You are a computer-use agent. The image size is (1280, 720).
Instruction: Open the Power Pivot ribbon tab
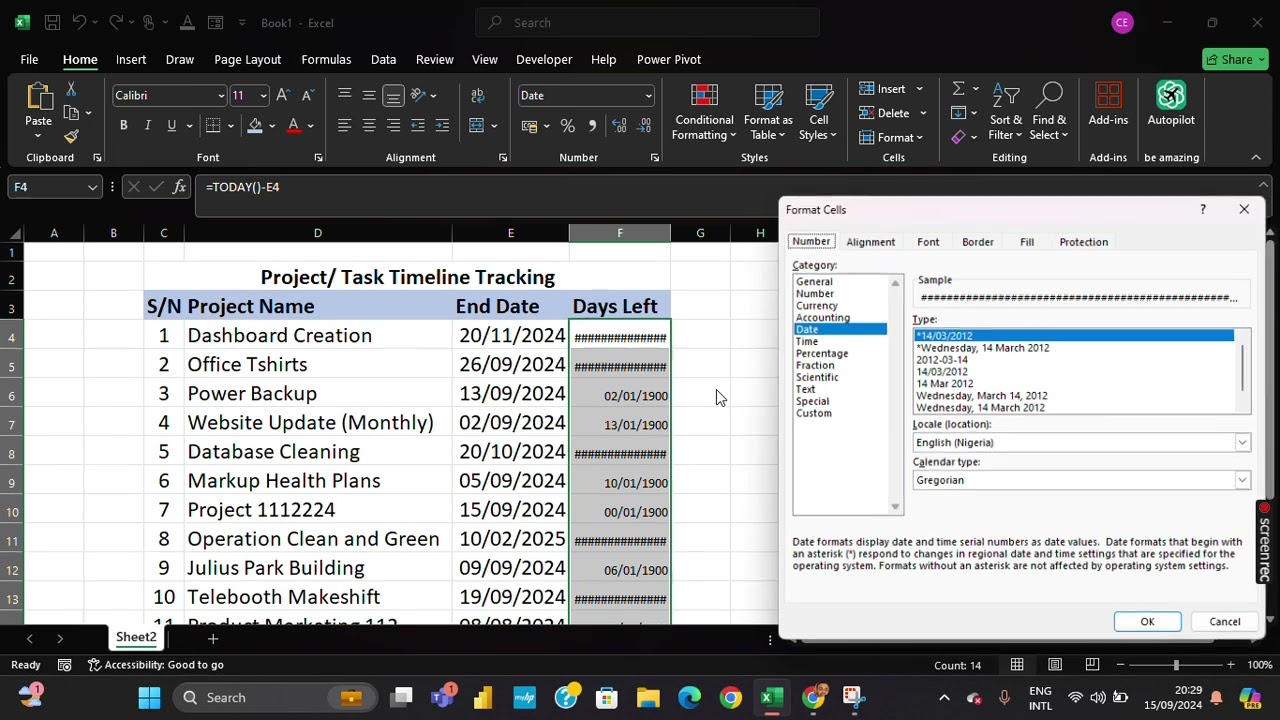(x=669, y=59)
